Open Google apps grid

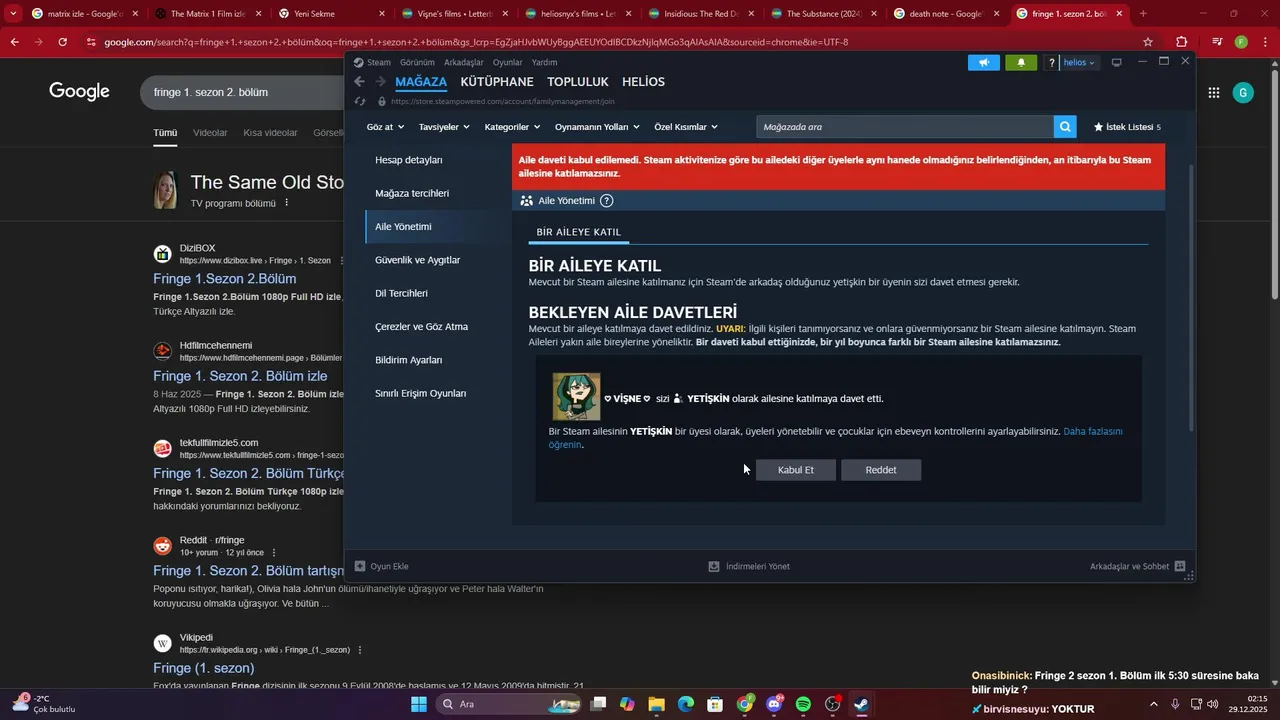tap(1213, 93)
